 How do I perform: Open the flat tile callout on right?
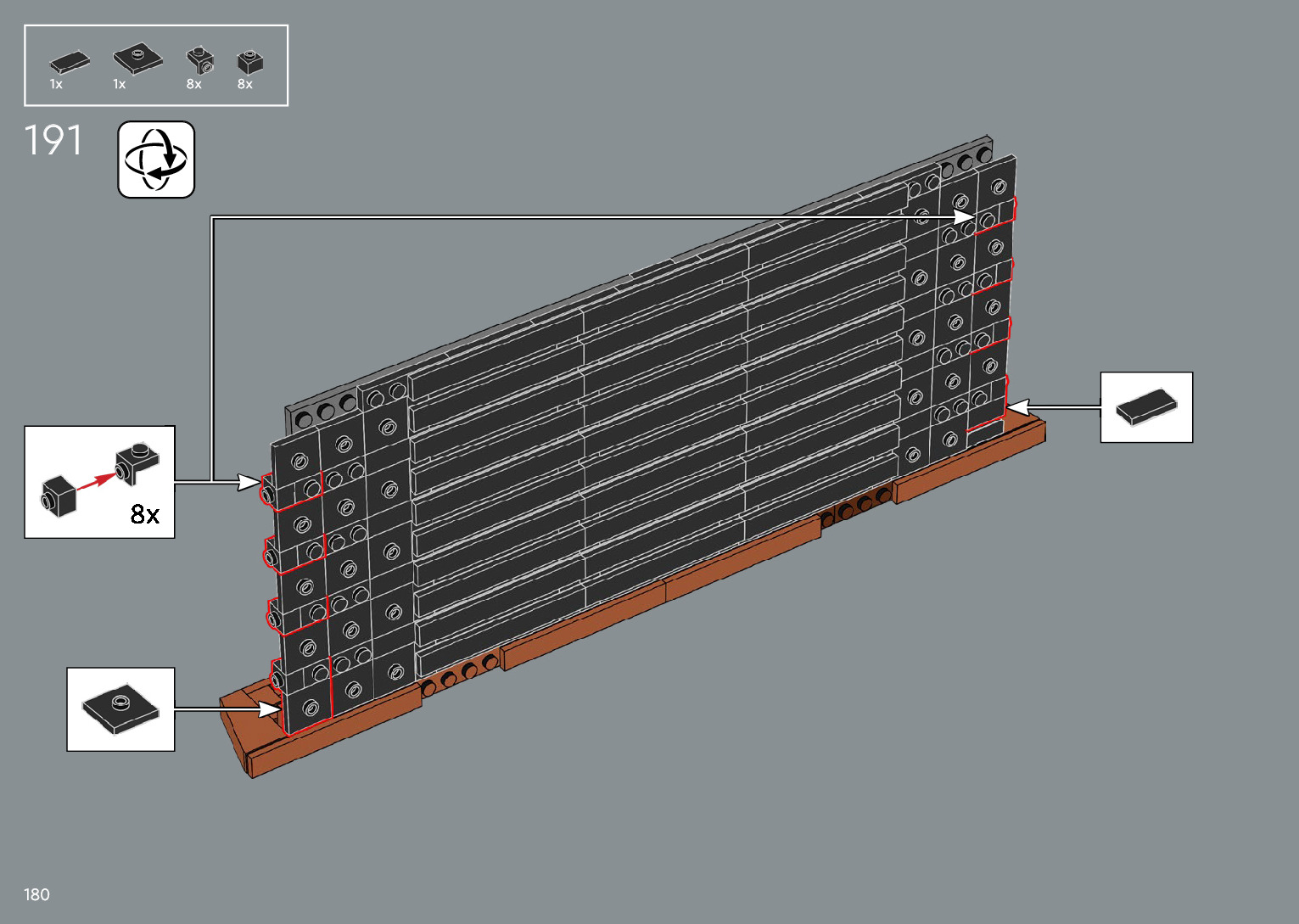click(1146, 407)
